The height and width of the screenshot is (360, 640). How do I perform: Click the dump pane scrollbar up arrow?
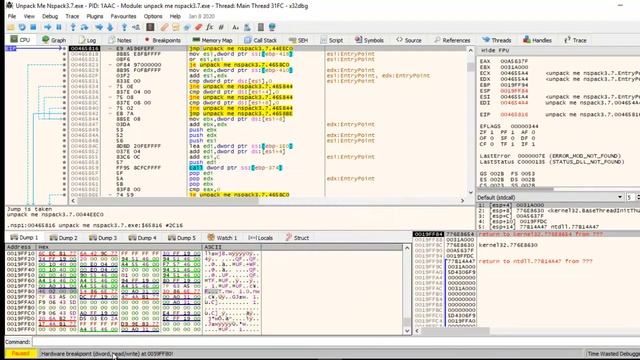coord(407,248)
